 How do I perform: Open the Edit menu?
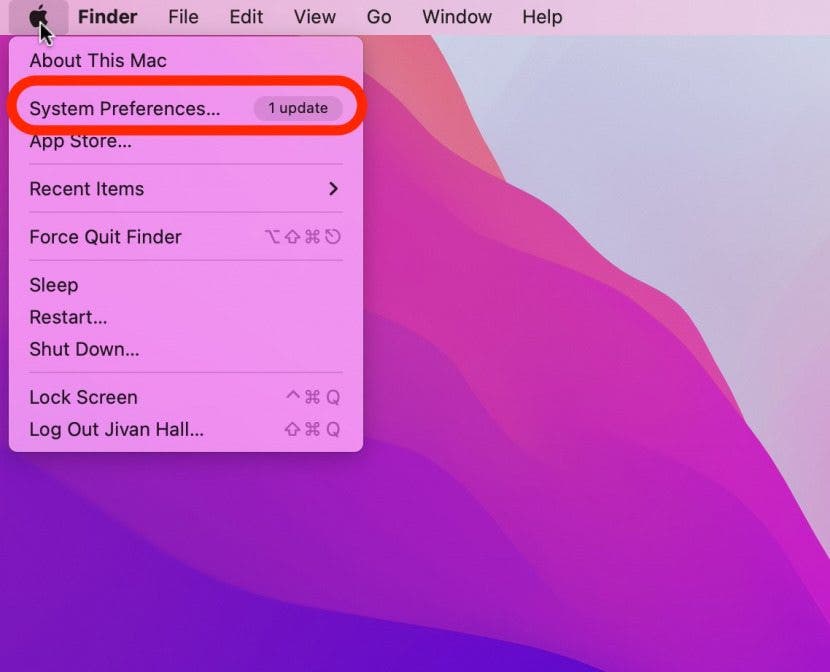pos(246,17)
